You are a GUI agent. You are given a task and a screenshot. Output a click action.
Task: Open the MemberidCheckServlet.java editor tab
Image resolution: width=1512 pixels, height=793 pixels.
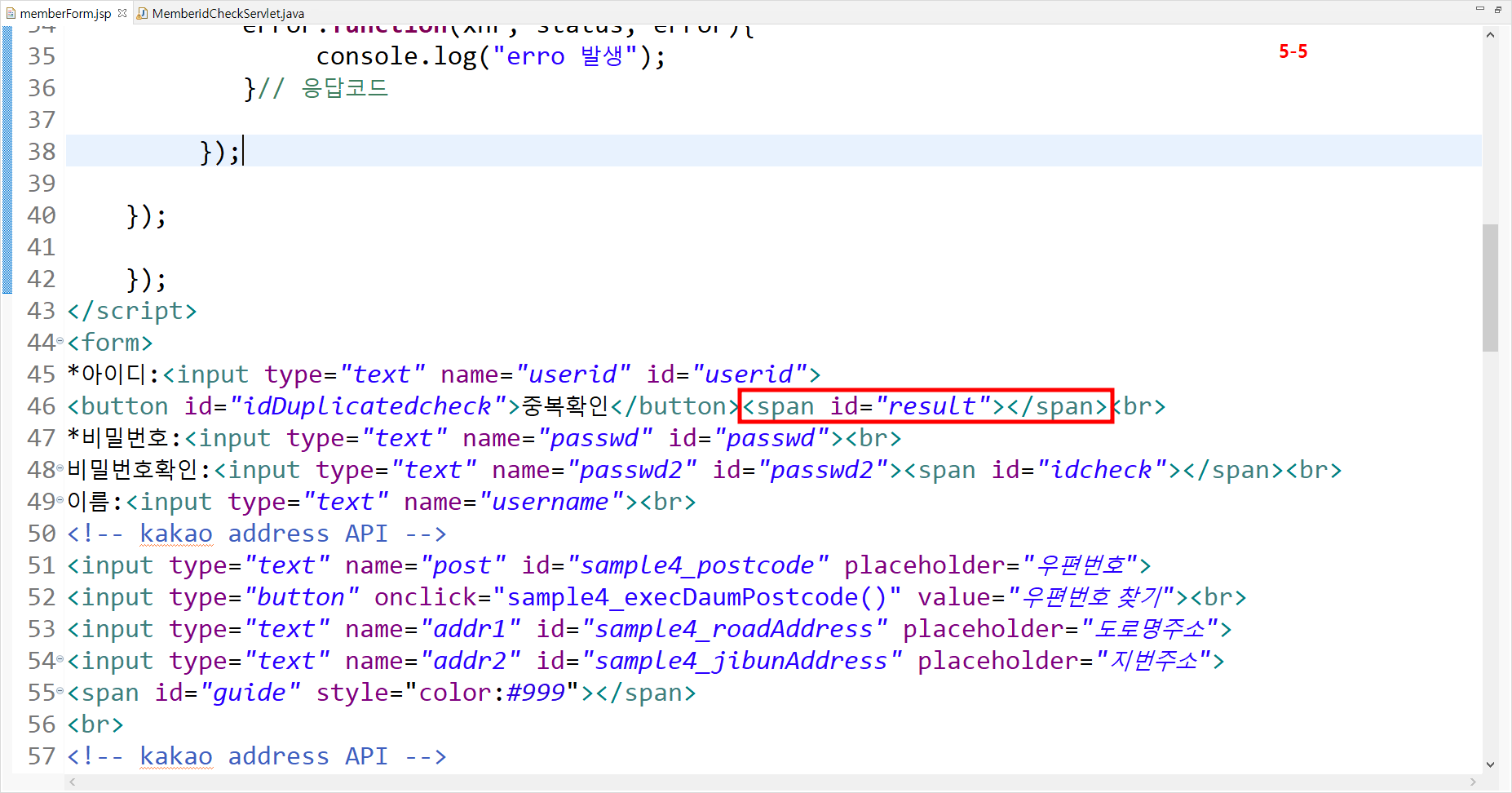tap(228, 13)
